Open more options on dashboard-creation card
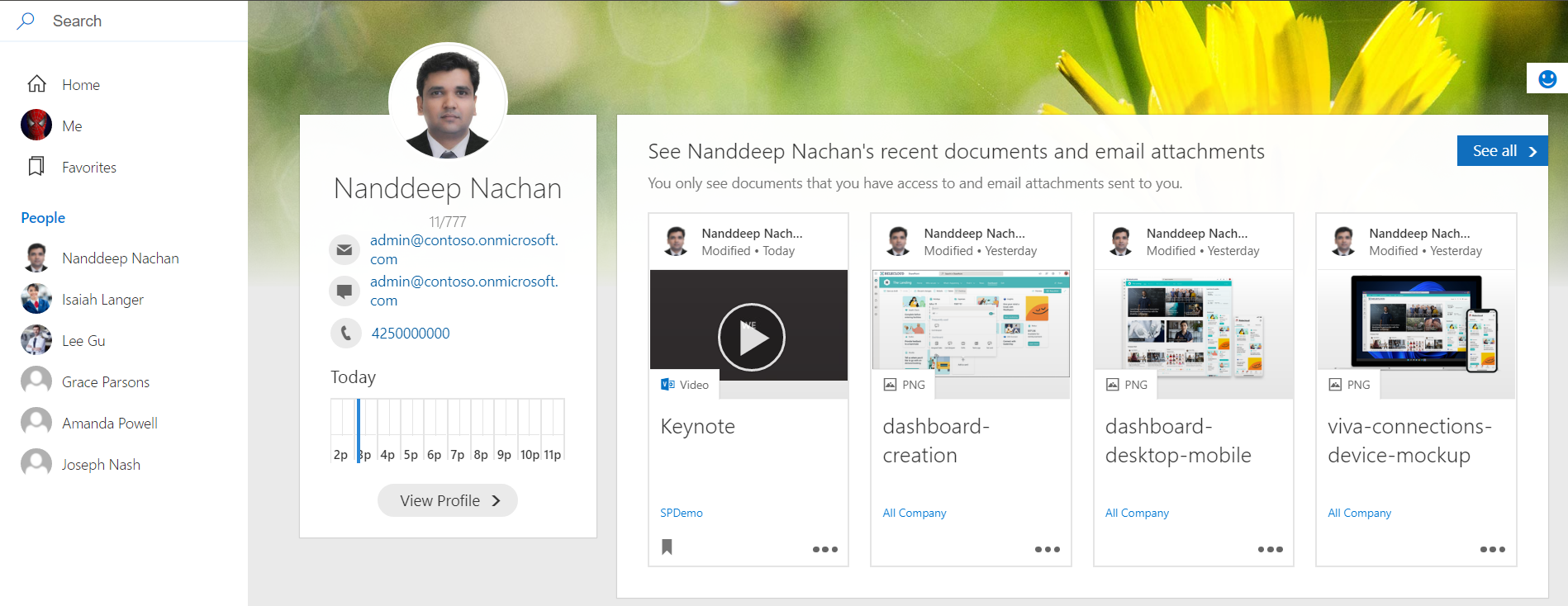The image size is (1568, 606). 1048,549
